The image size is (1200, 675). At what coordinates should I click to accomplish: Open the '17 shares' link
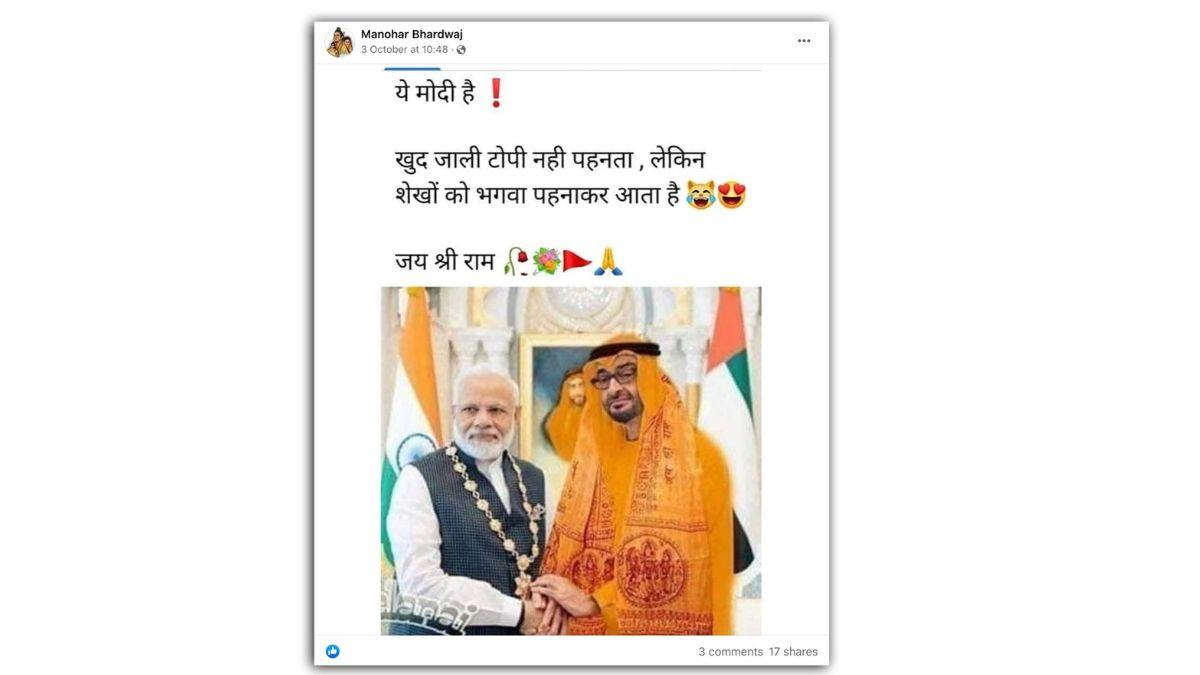(x=793, y=652)
